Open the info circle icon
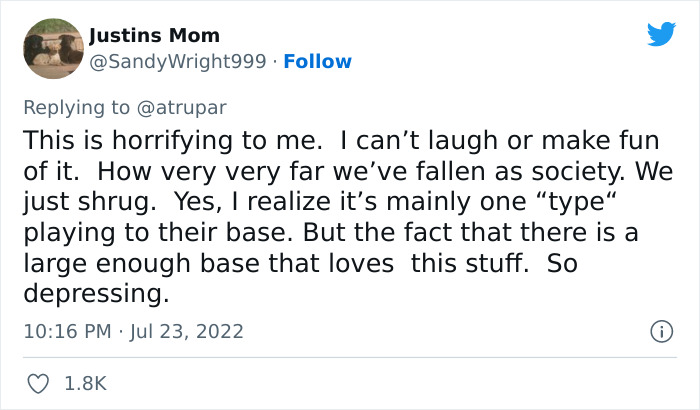Image resolution: width=700 pixels, height=410 pixels. 660,330
